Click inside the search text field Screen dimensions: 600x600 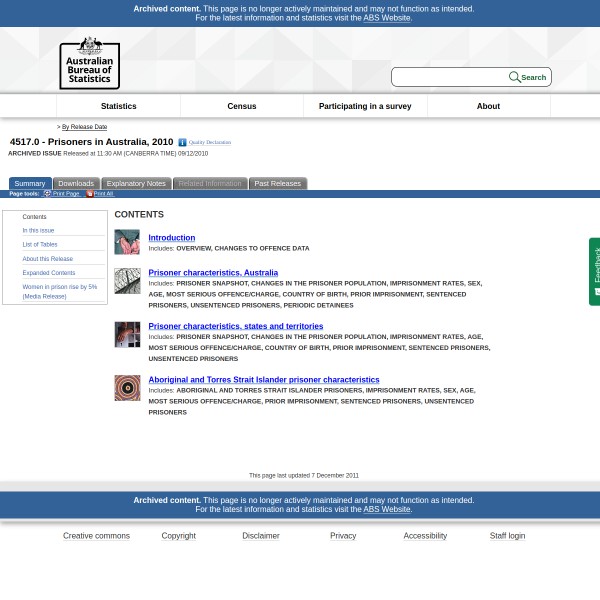pyautogui.click(x=450, y=77)
